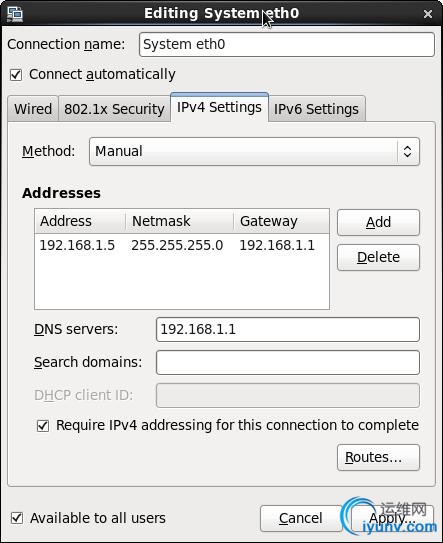Screen dimensions: 443x543
Task: Select the 192.168.1.5 address row
Action: click(x=182, y=246)
